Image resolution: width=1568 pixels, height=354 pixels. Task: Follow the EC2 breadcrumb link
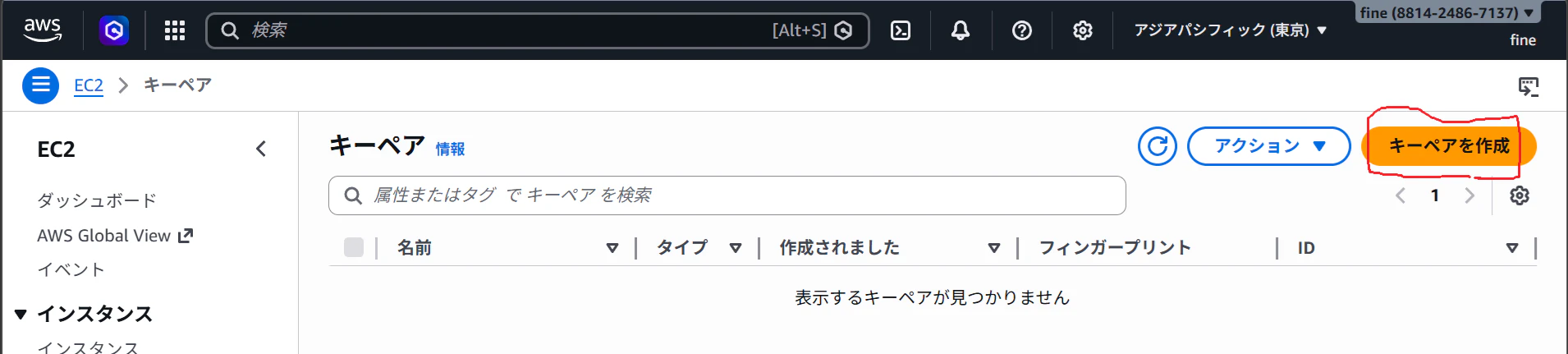pos(89,85)
